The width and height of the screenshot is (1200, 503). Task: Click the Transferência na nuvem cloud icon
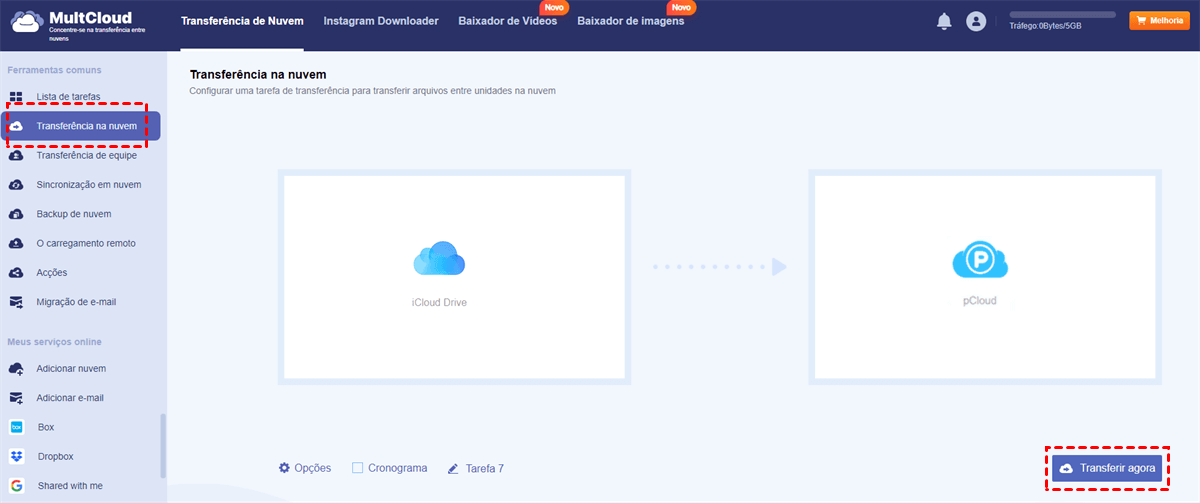click(16, 126)
